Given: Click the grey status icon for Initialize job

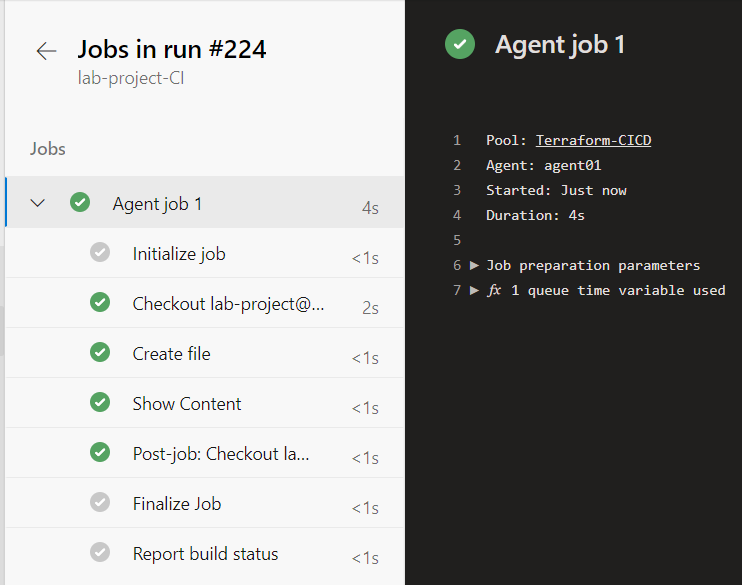Looking at the screenshot, I should (x=100, y=252).
